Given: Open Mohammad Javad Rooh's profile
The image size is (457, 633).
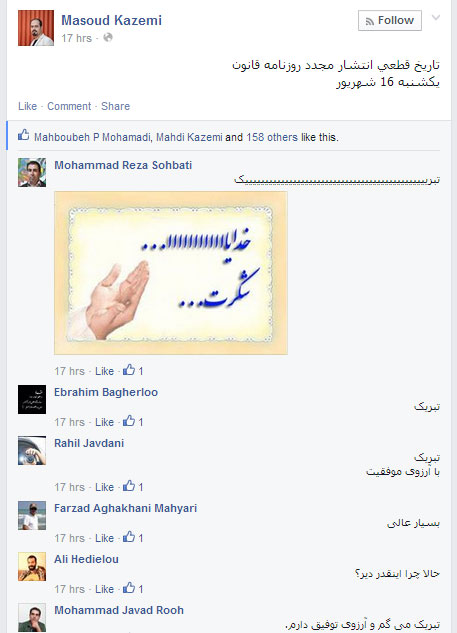Looking at the screenshot, I should coord(119,610).
